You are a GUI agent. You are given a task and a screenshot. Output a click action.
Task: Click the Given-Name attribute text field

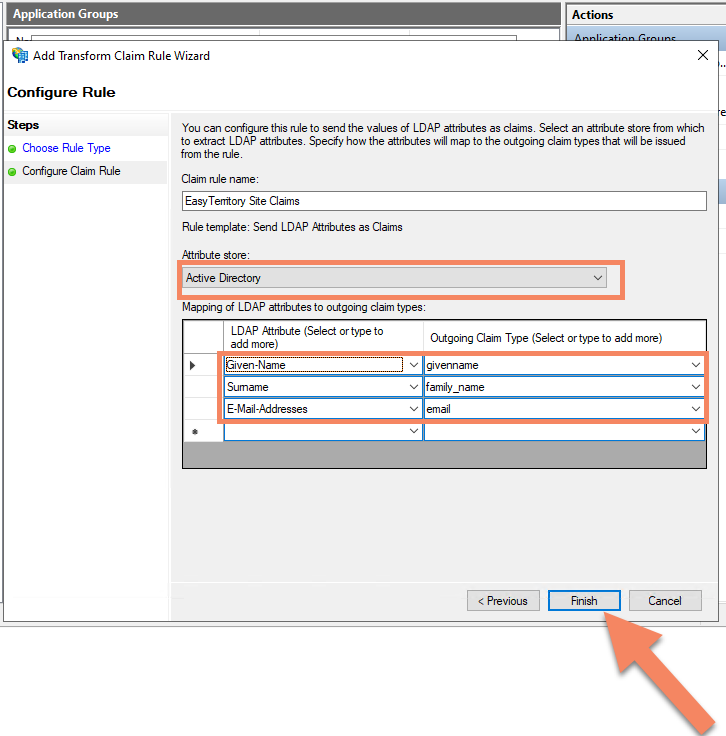coord(313,365)
